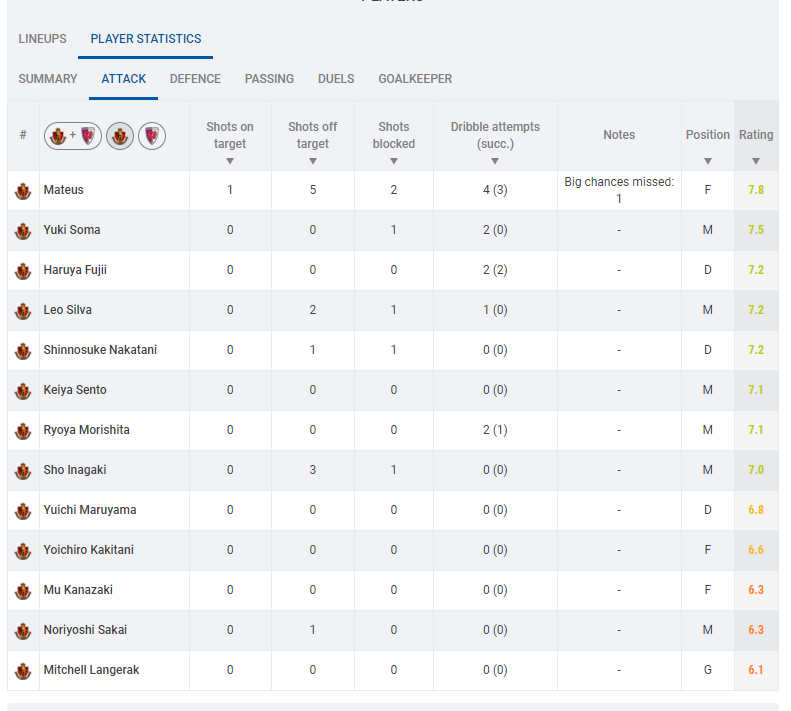Click team crest icon next to Mateus
Viewport: 791px width, 711px height.
coord(23,191)
